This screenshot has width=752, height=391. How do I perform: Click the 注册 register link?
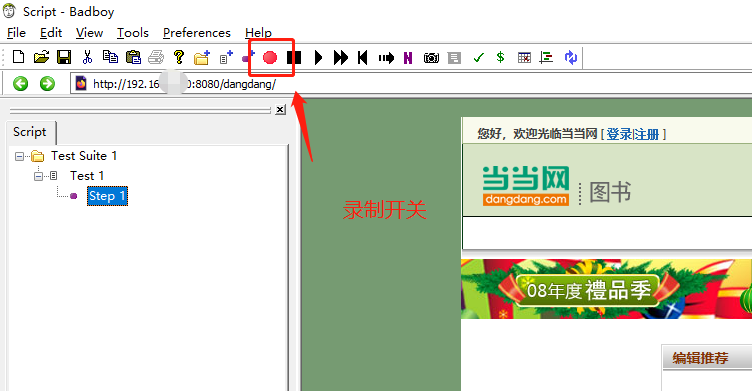coord(647,134)
